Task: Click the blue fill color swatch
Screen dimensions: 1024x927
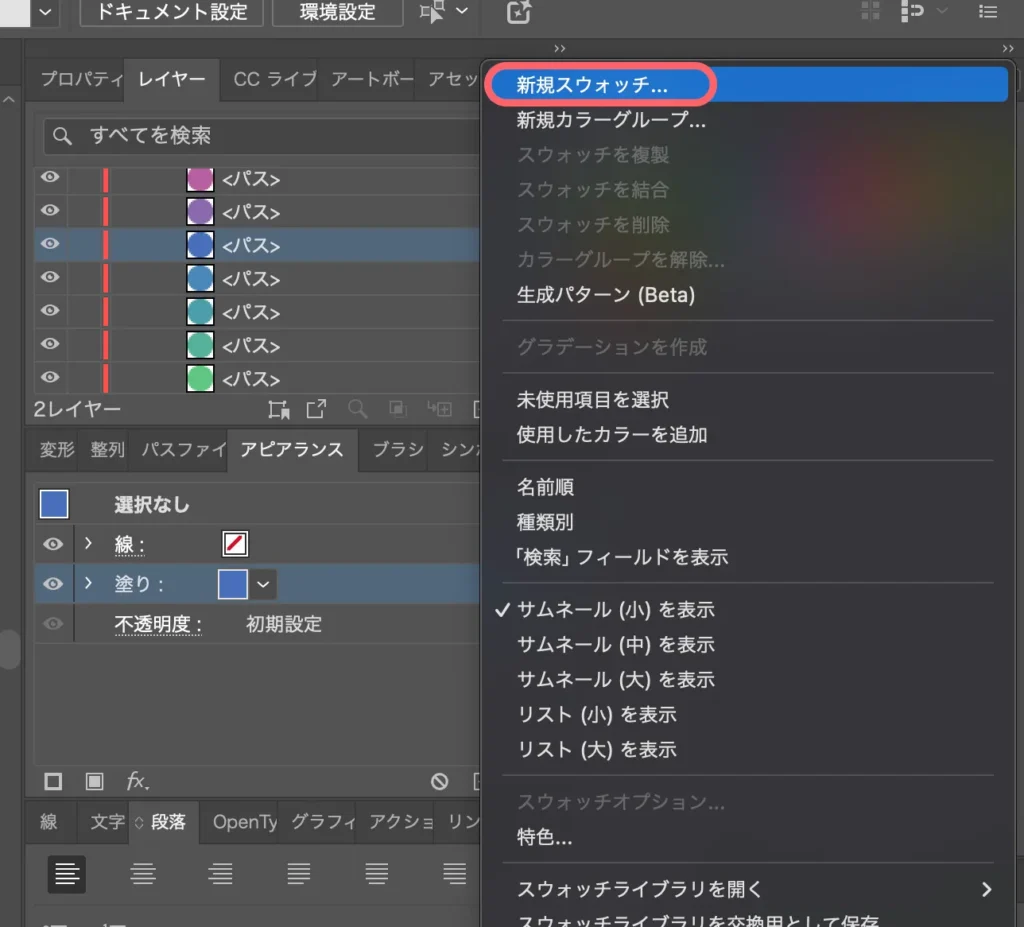Action: click(231, 584)
